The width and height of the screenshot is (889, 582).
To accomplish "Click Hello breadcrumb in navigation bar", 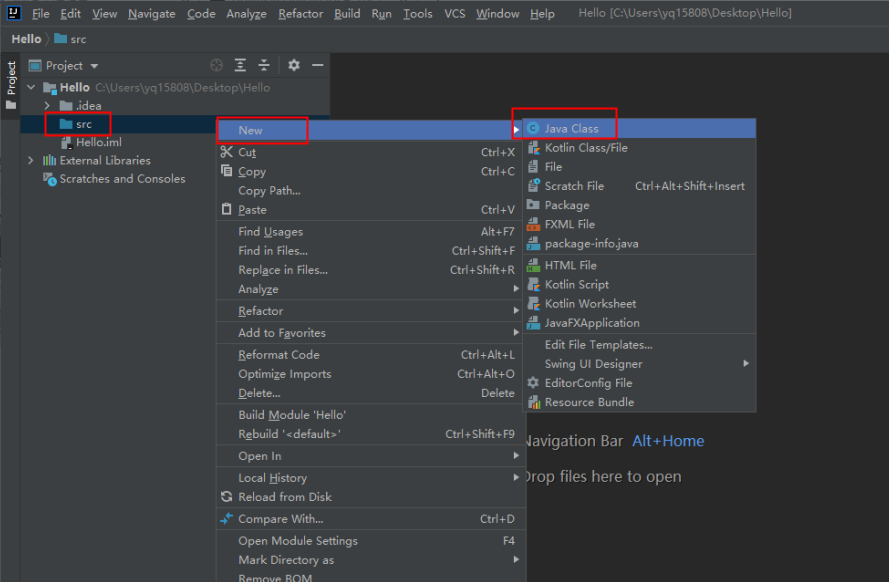I will coord(26,39).
